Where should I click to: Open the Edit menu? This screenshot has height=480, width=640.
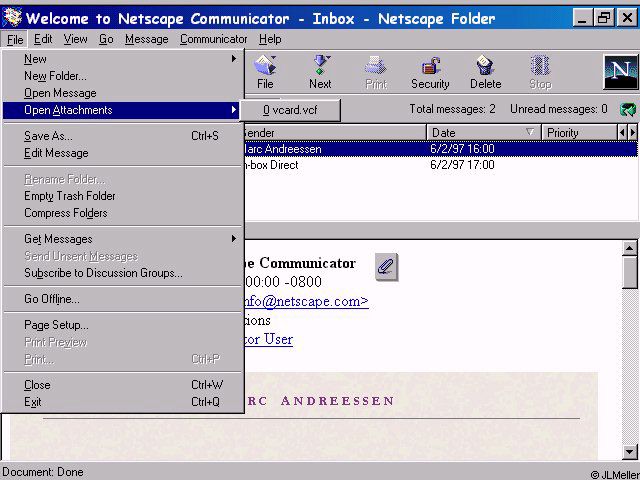click(43, 39)
